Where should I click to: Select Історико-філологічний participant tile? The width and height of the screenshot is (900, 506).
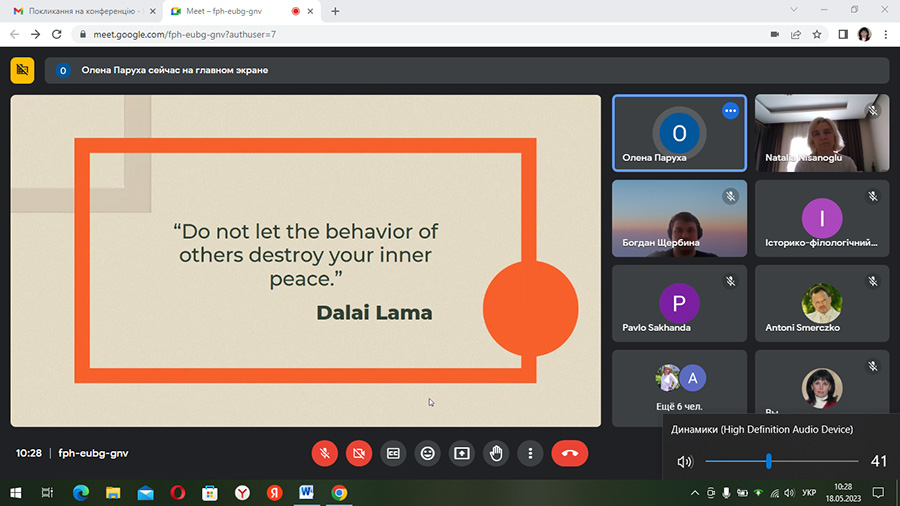pyautogui.click(x=822, y=218)
